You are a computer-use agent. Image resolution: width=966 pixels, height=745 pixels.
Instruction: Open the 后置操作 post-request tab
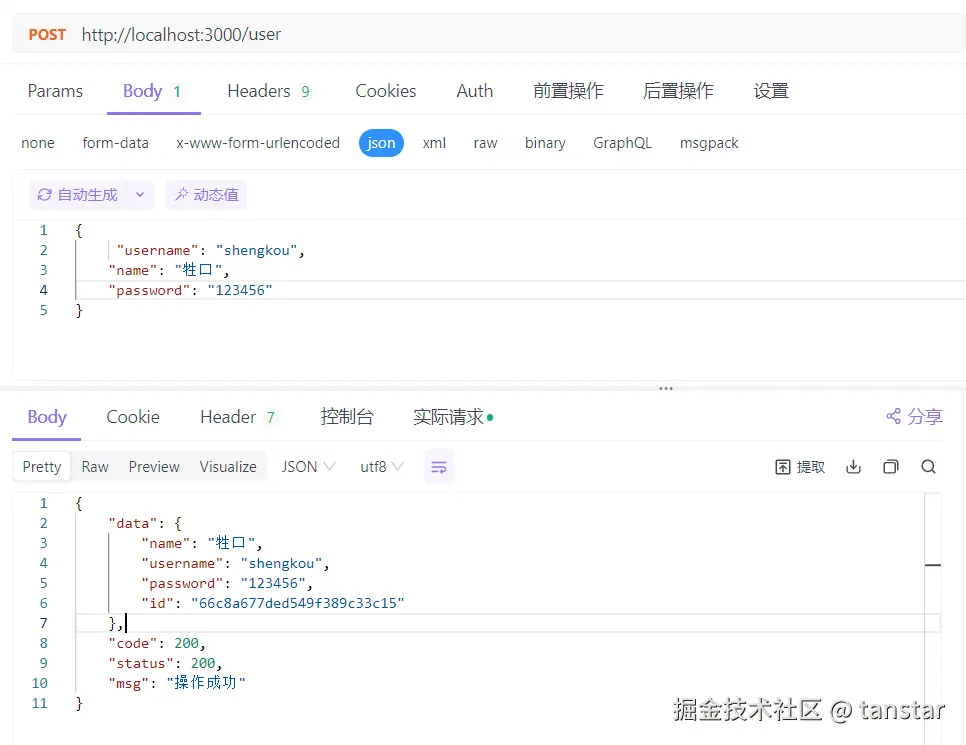click(x=678, y=91)
